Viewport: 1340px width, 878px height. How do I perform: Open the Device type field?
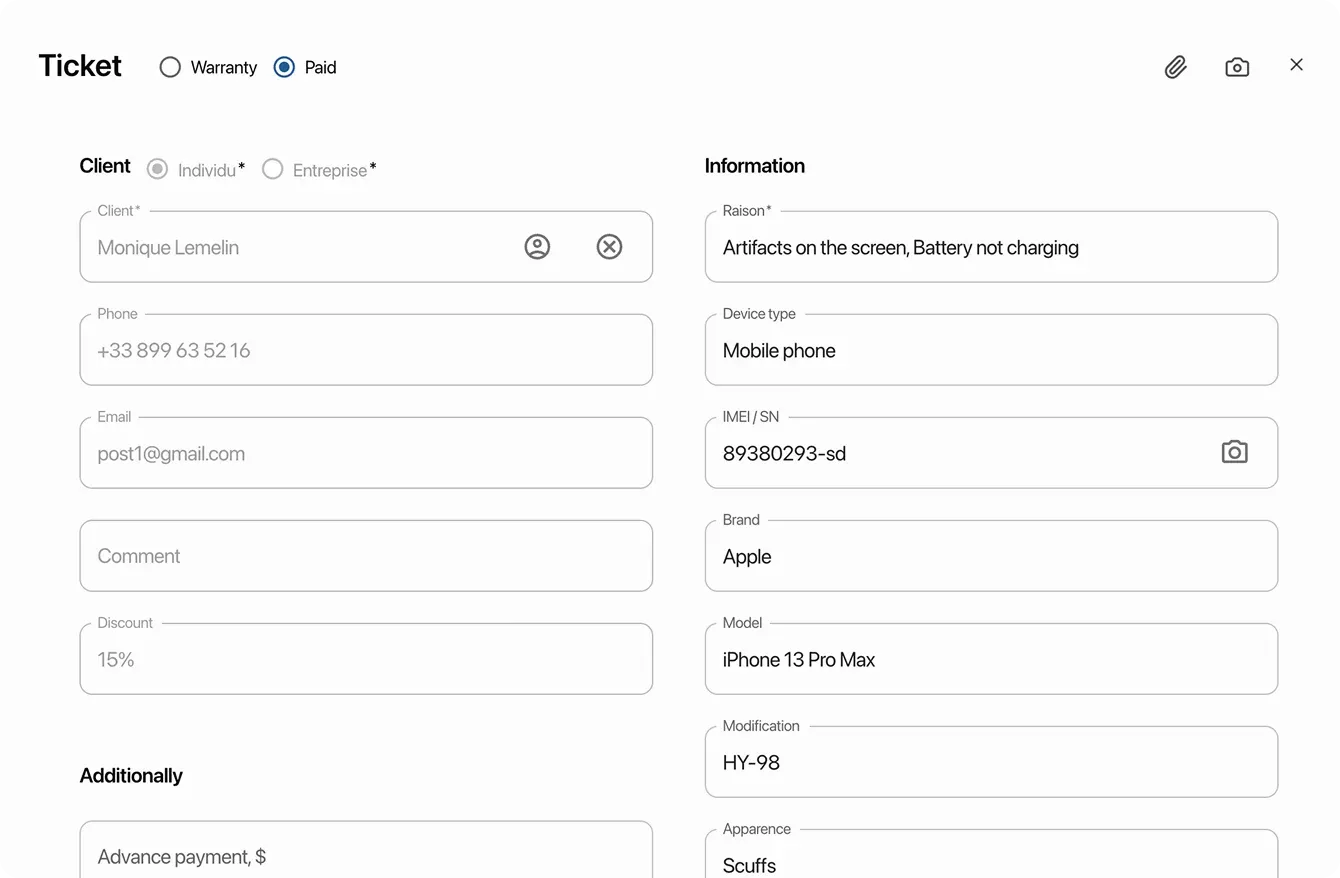coord(991,350)
